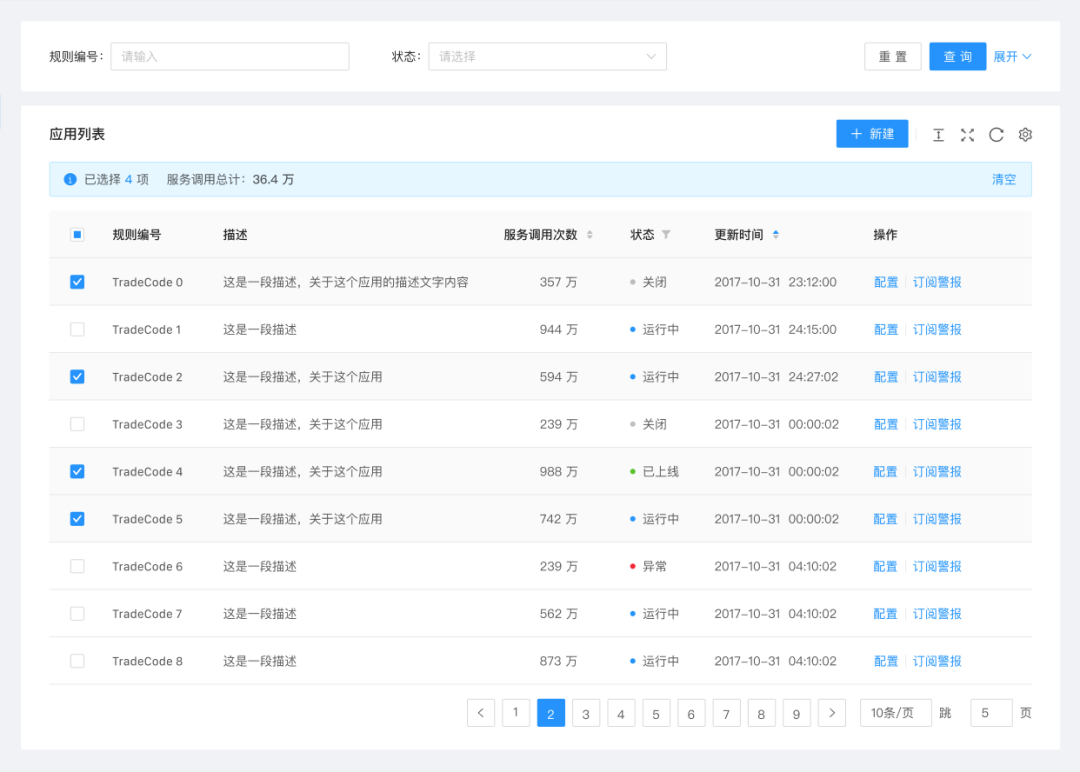1080x772 pixels.
Task: Click the table density (row height) icon
Action: [938, 135]
